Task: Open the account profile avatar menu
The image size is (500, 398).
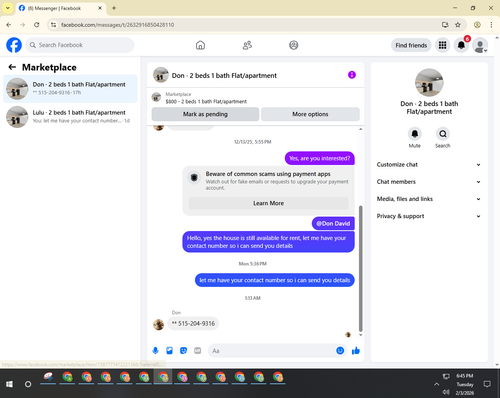Action: coord(480,45)
